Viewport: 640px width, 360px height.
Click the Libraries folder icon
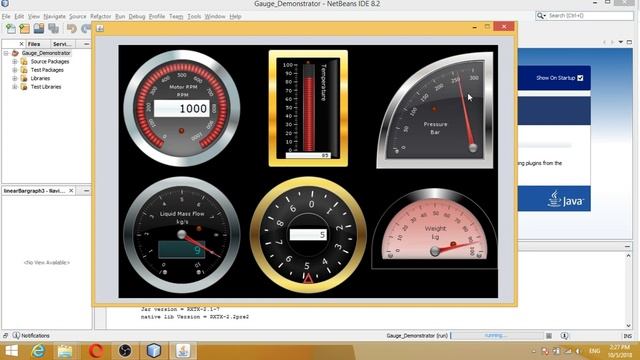point(24,78)
